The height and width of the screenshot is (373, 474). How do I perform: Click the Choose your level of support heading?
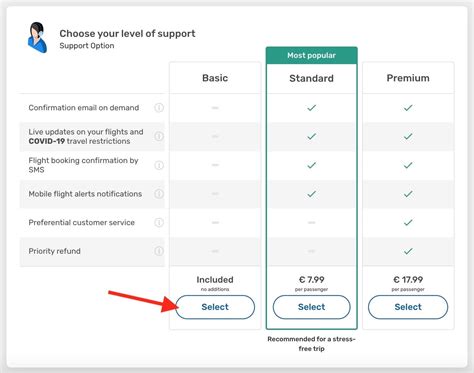pyautogui.click(x=127, y=33)
